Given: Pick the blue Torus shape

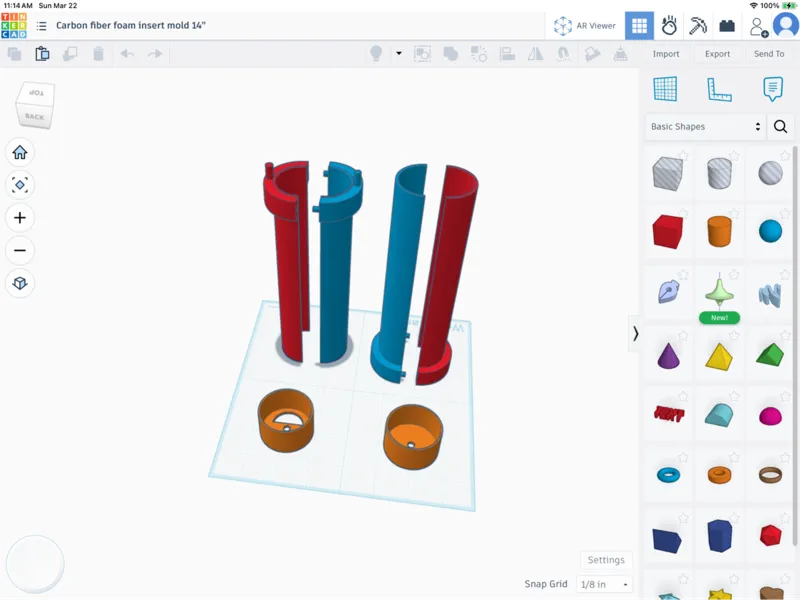Looking at the screenshot, I should pos(668,475).
